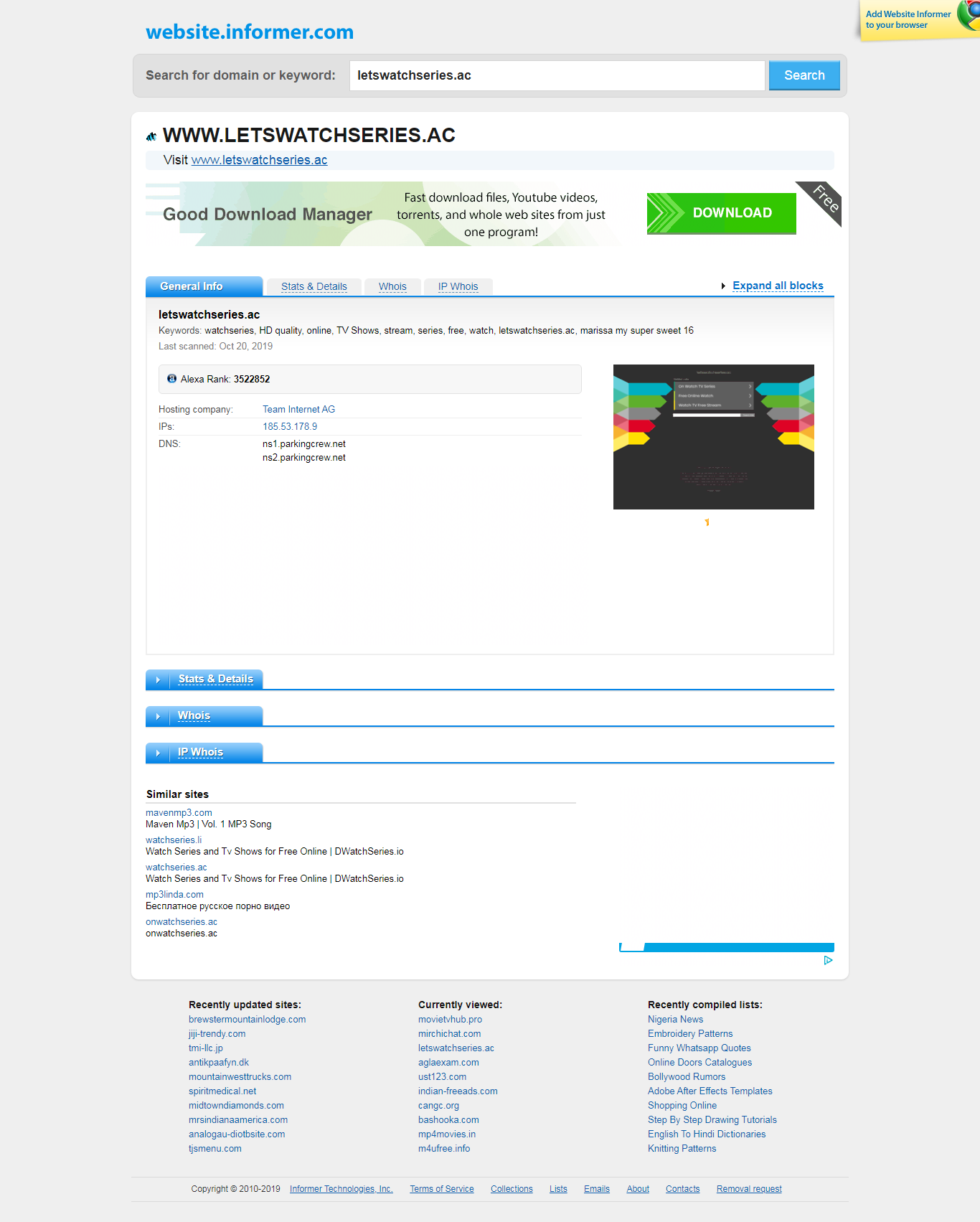Expand the Whois section

(194, 715)
